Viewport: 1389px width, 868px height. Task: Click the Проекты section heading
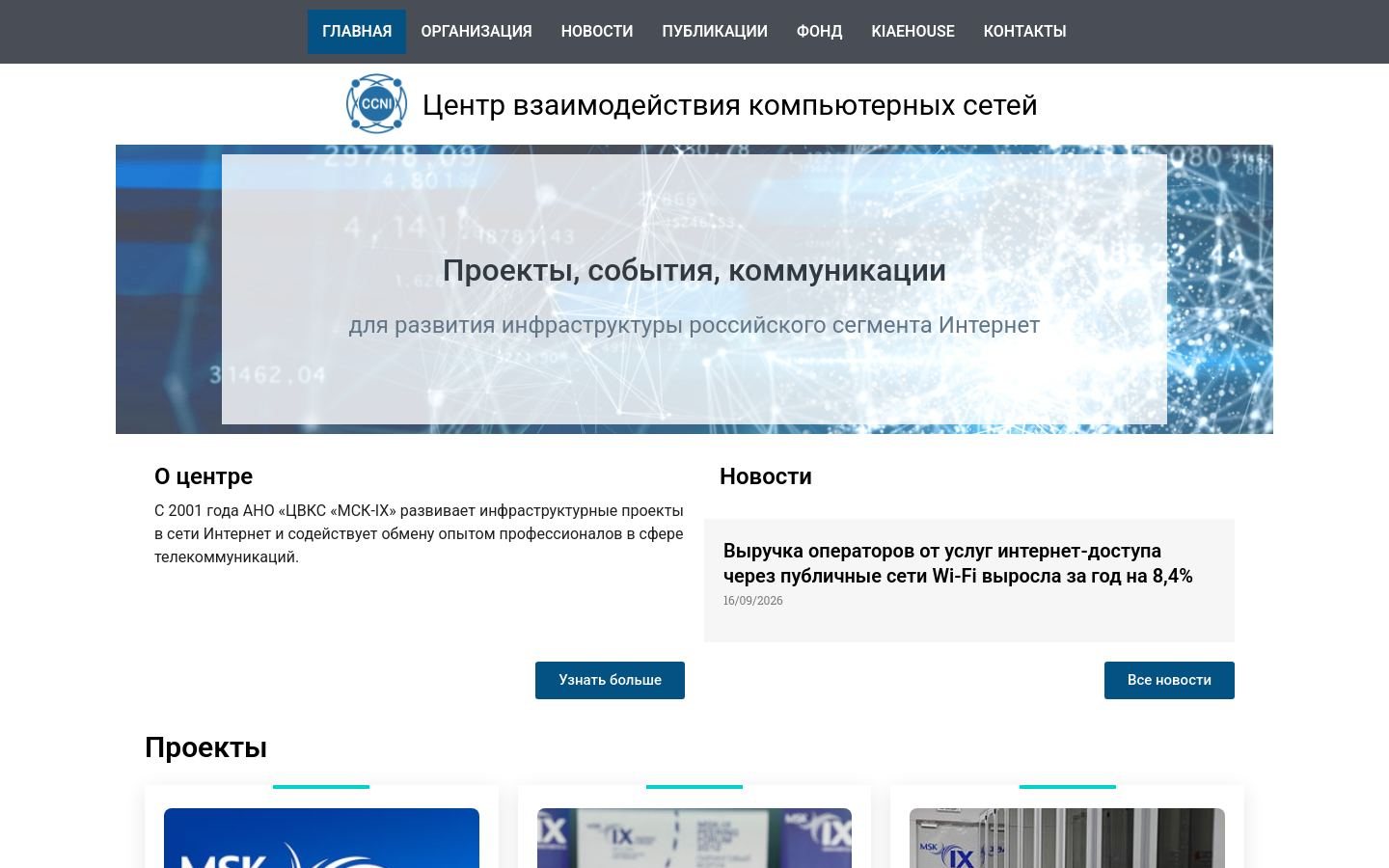point(205,747)
